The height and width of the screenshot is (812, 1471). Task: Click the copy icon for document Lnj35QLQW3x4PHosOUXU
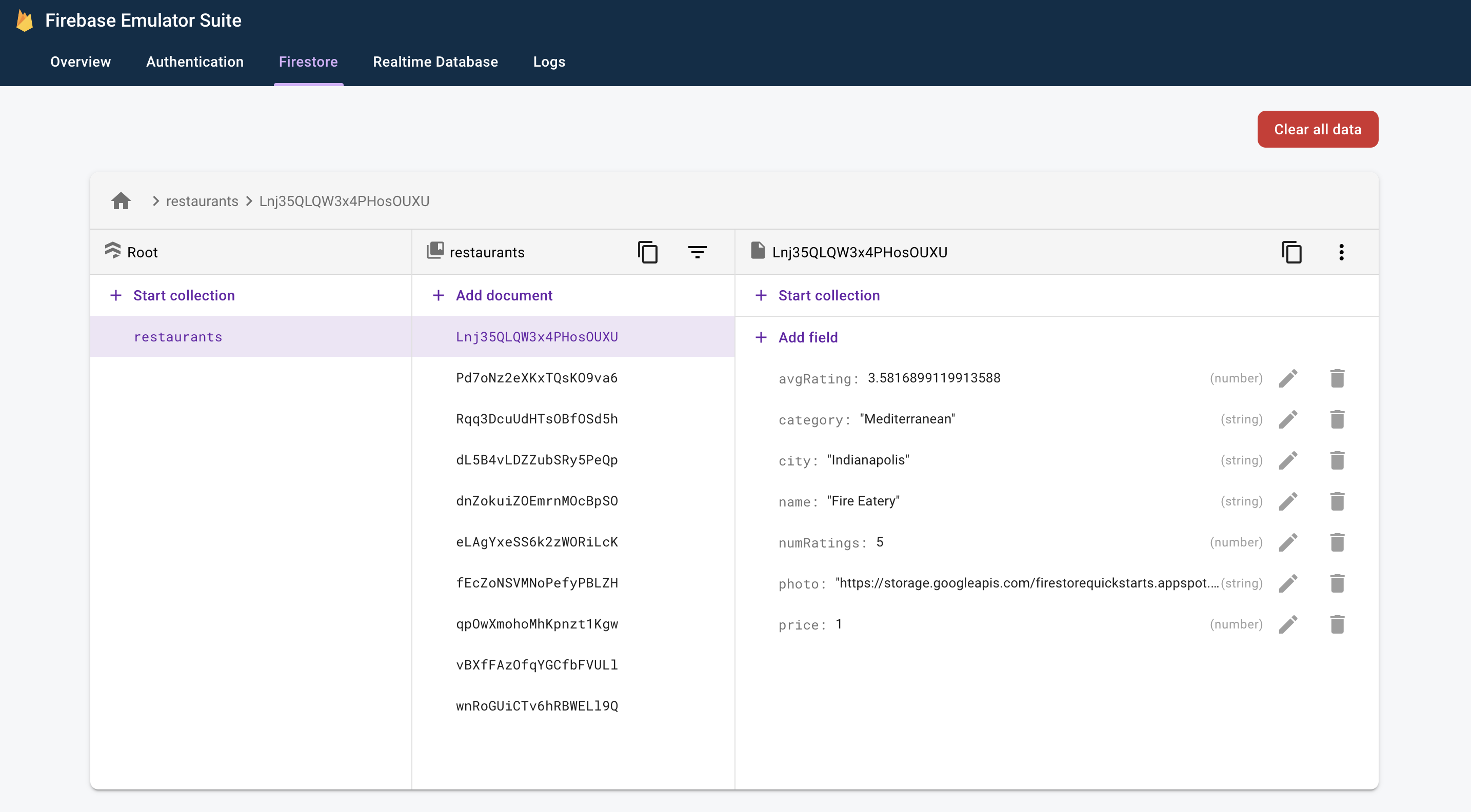click(1292, 252)
